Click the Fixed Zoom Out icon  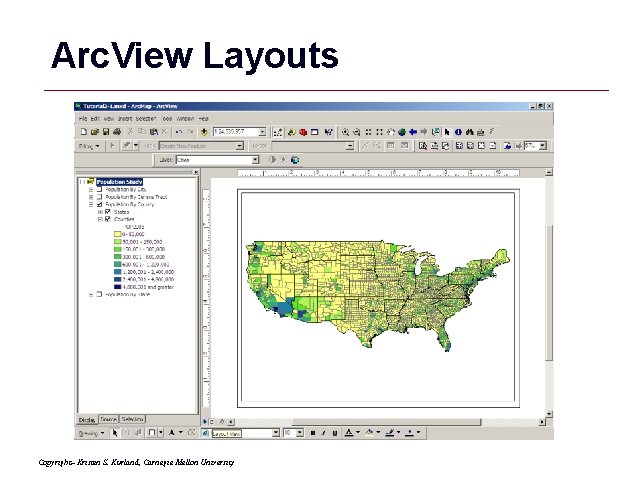379,132
